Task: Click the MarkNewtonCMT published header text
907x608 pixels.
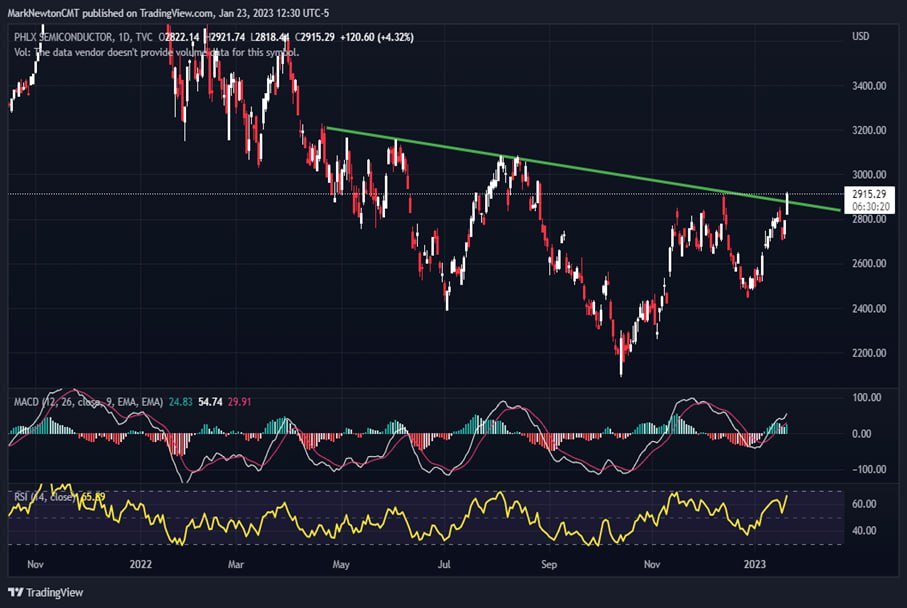Action: (x=168, y=13)
